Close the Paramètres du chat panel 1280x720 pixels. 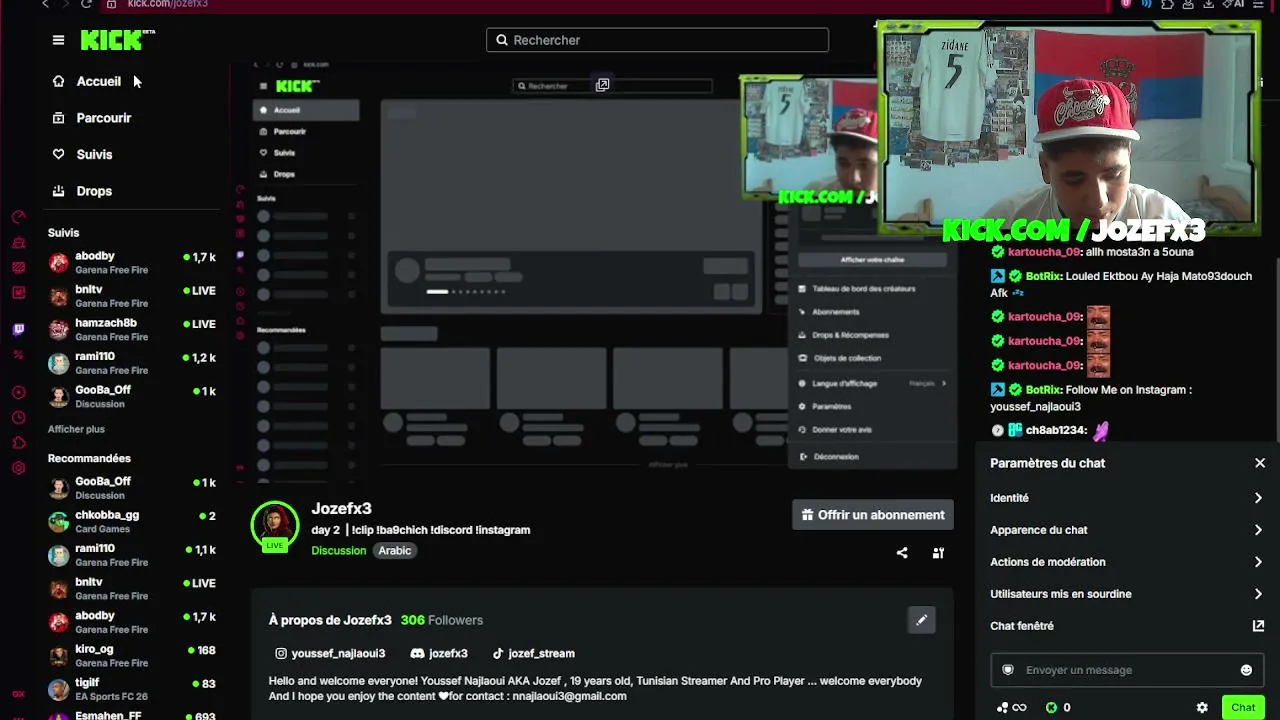[1260, 463]
